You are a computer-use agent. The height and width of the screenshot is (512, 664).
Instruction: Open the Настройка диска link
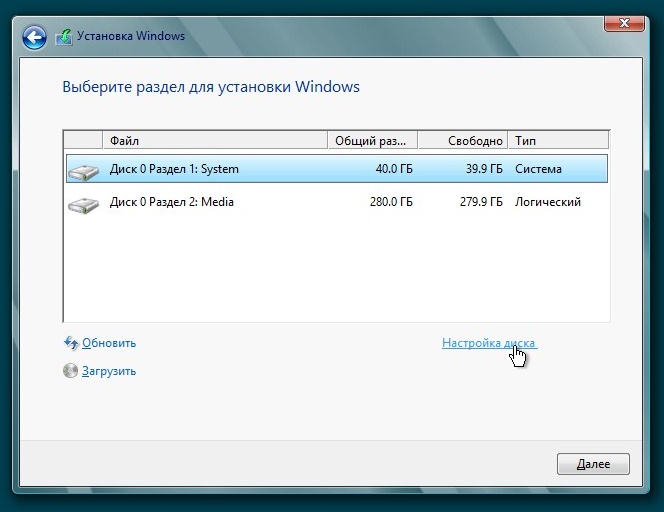click(x=488, y=343)
